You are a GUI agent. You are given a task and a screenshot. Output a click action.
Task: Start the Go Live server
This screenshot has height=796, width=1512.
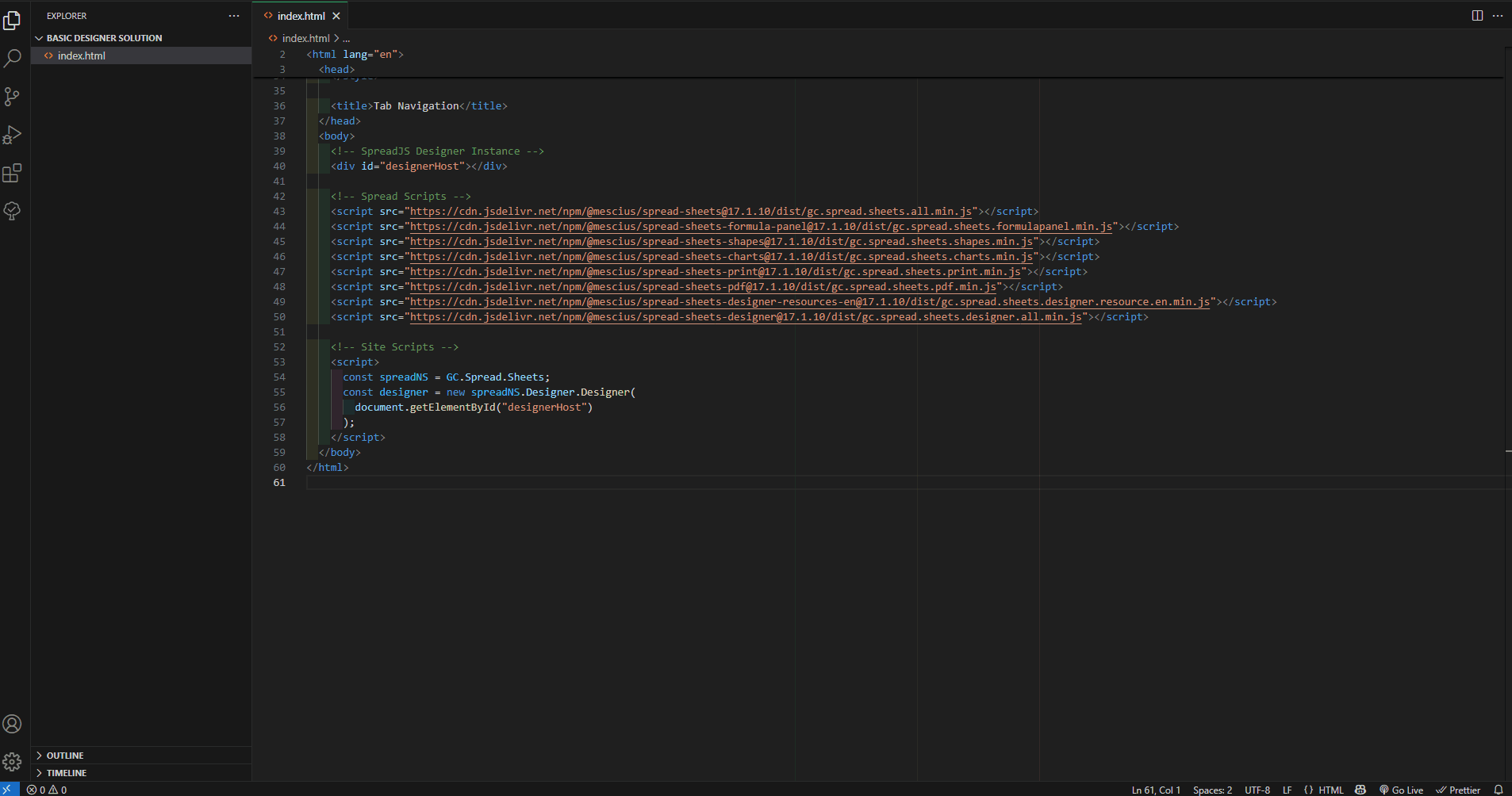(x=1401, y=790)
